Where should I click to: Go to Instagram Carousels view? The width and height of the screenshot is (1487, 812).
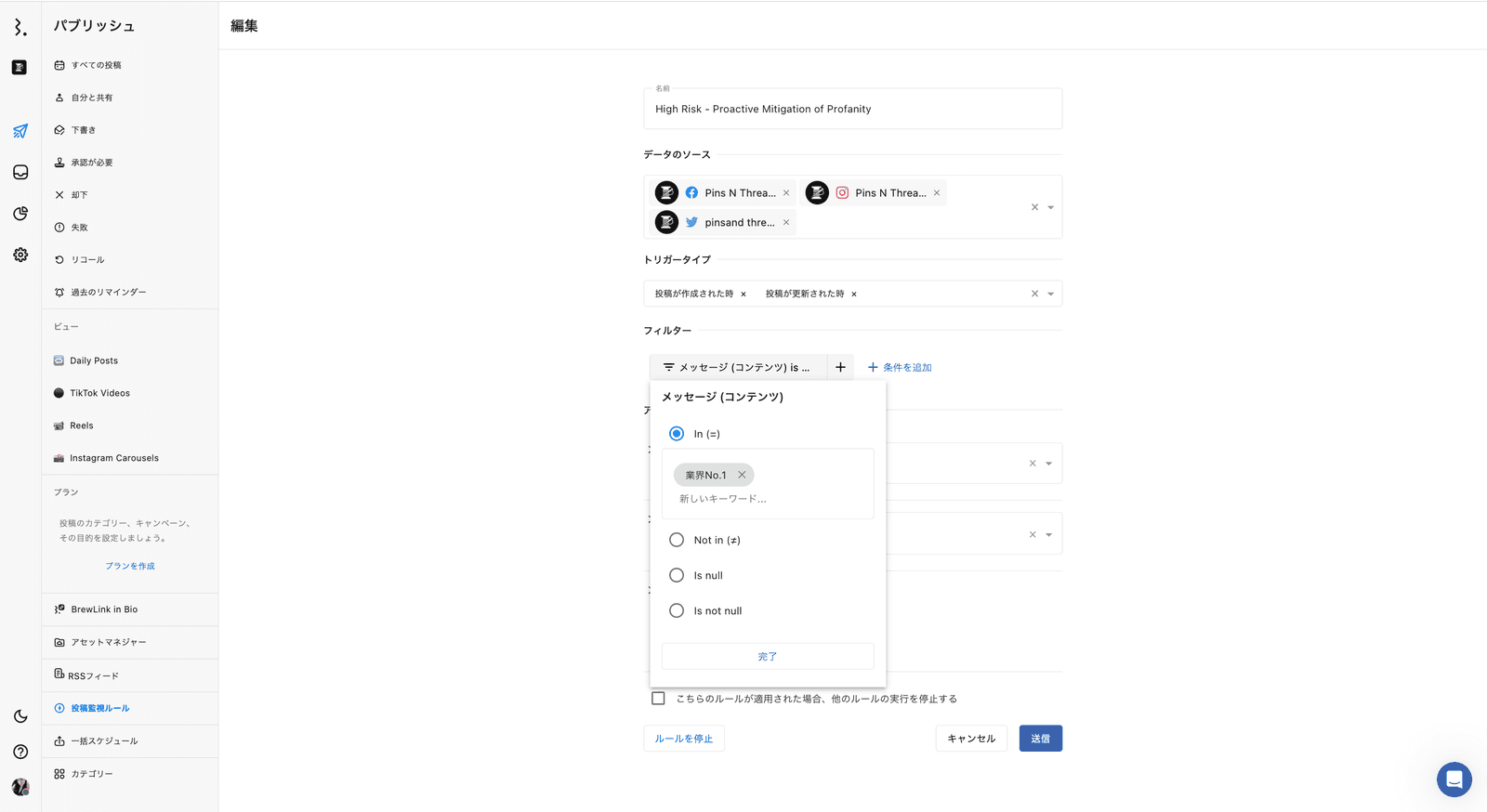[x=113, y=458]
